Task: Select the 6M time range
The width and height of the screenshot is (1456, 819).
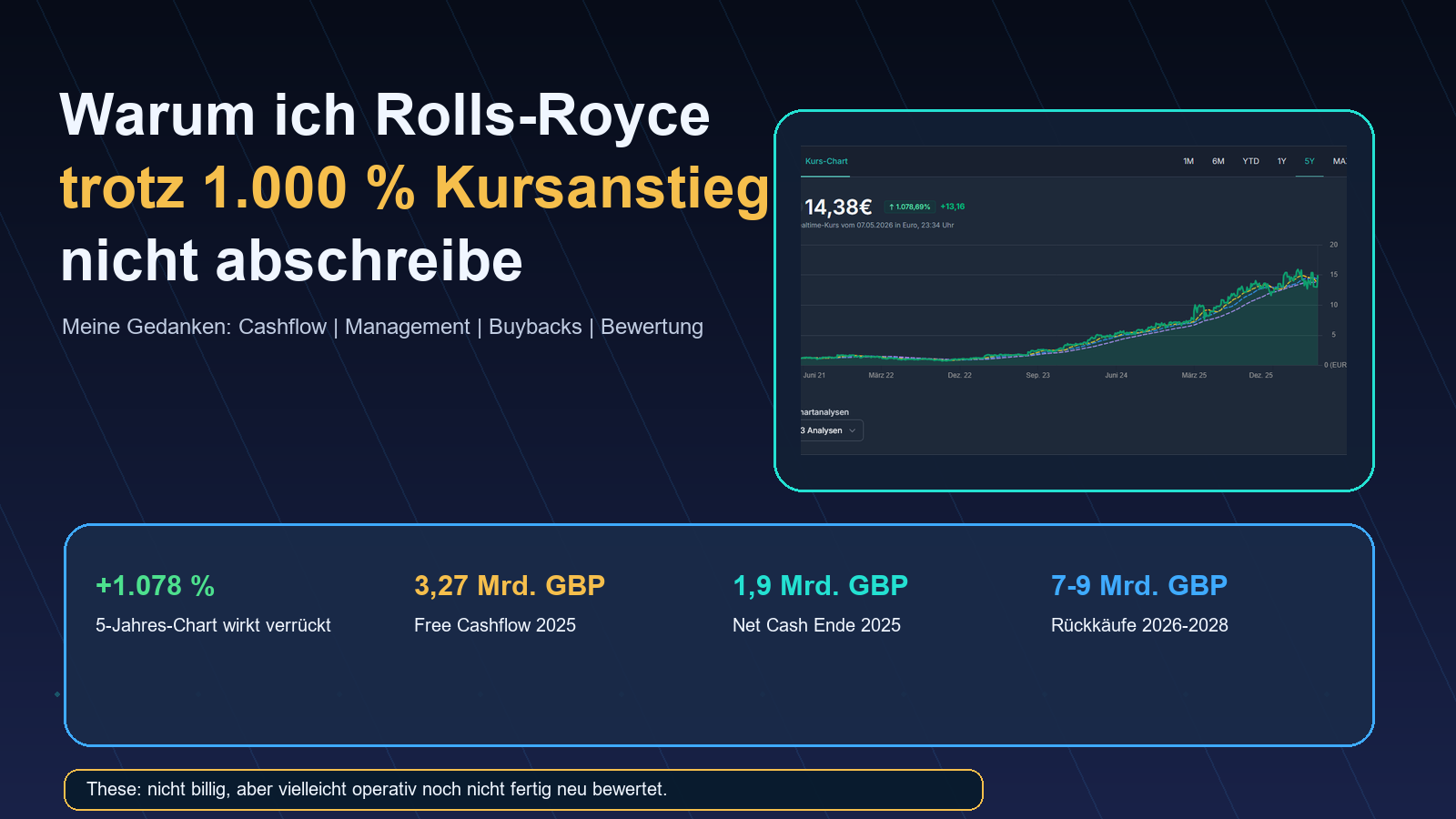Action: 1218,161
